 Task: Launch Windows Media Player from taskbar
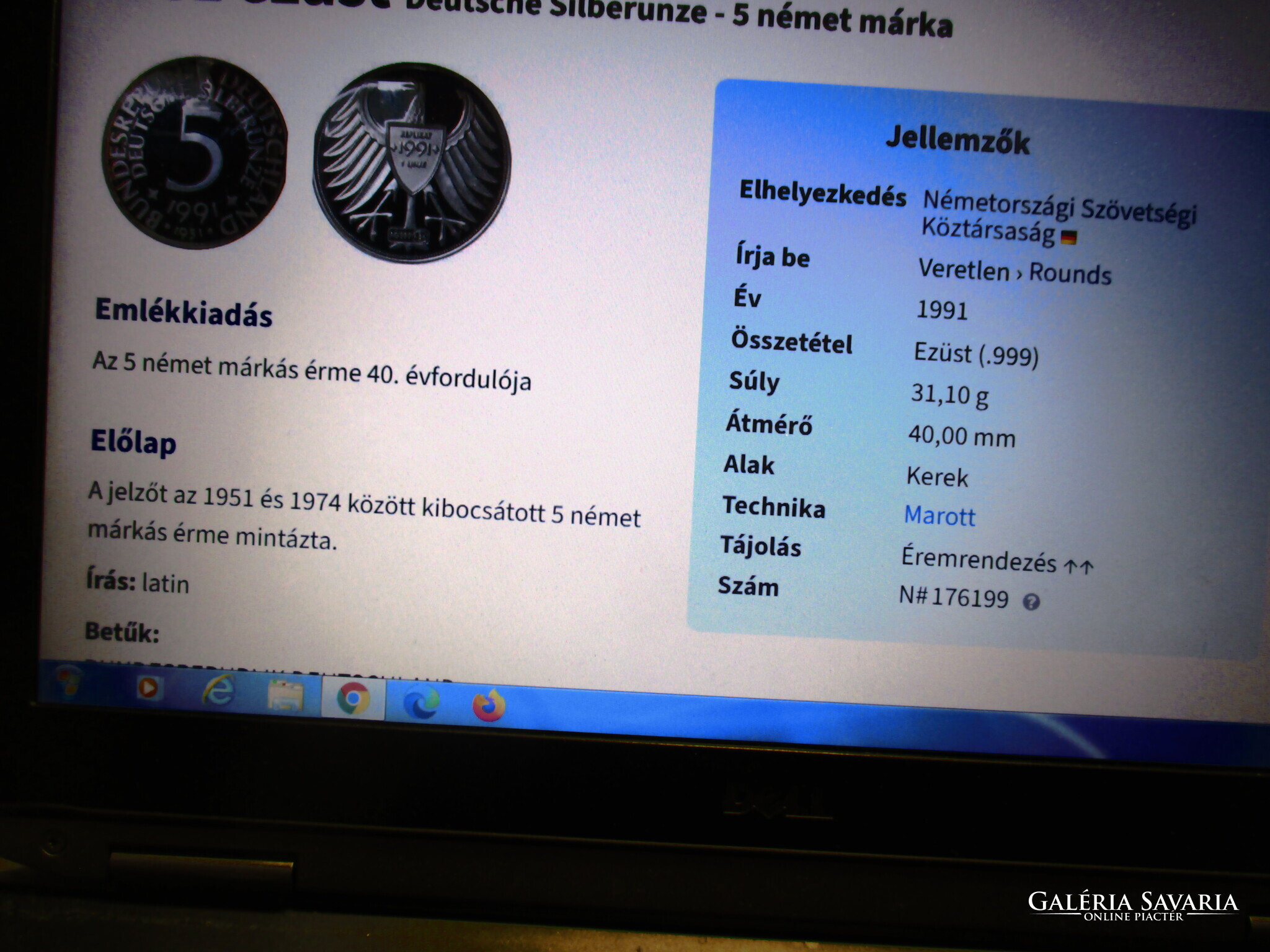click(149, 687)
